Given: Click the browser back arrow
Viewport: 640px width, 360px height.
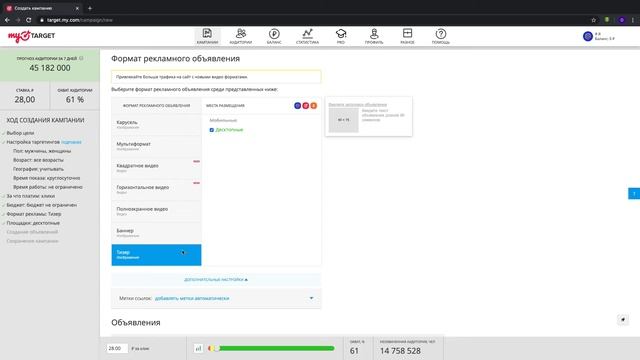Looking at the screenshot, I should click(x=7, y=20).
